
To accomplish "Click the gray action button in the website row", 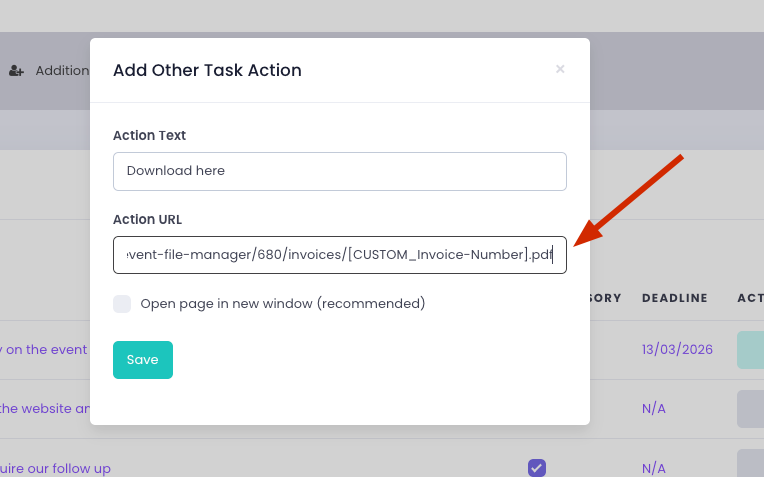I will [750, 408].
